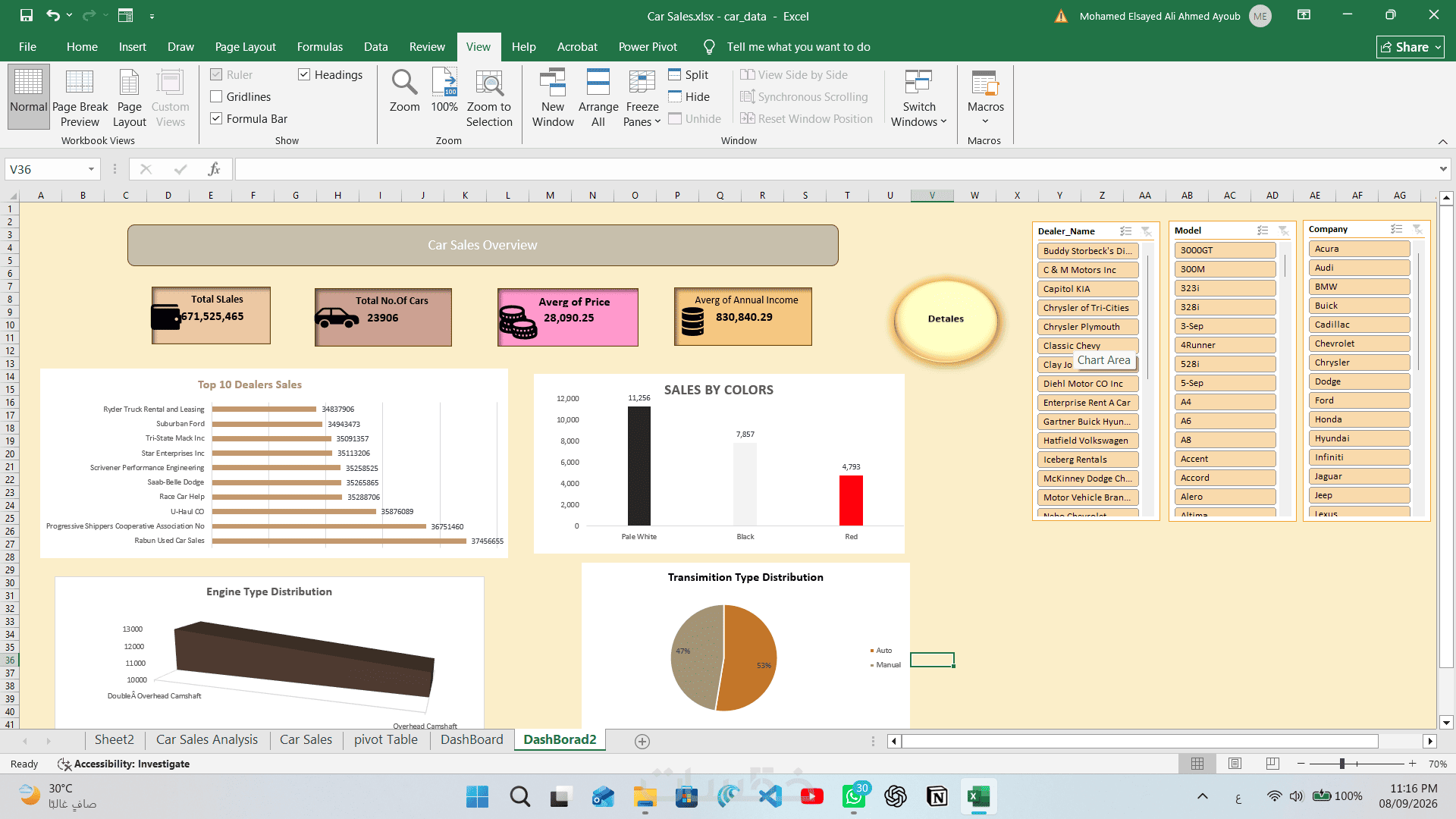Clear filter on Dealer_Name slicer
The width and height of the screenshot is (1456, 819).
click(1146, 231)
